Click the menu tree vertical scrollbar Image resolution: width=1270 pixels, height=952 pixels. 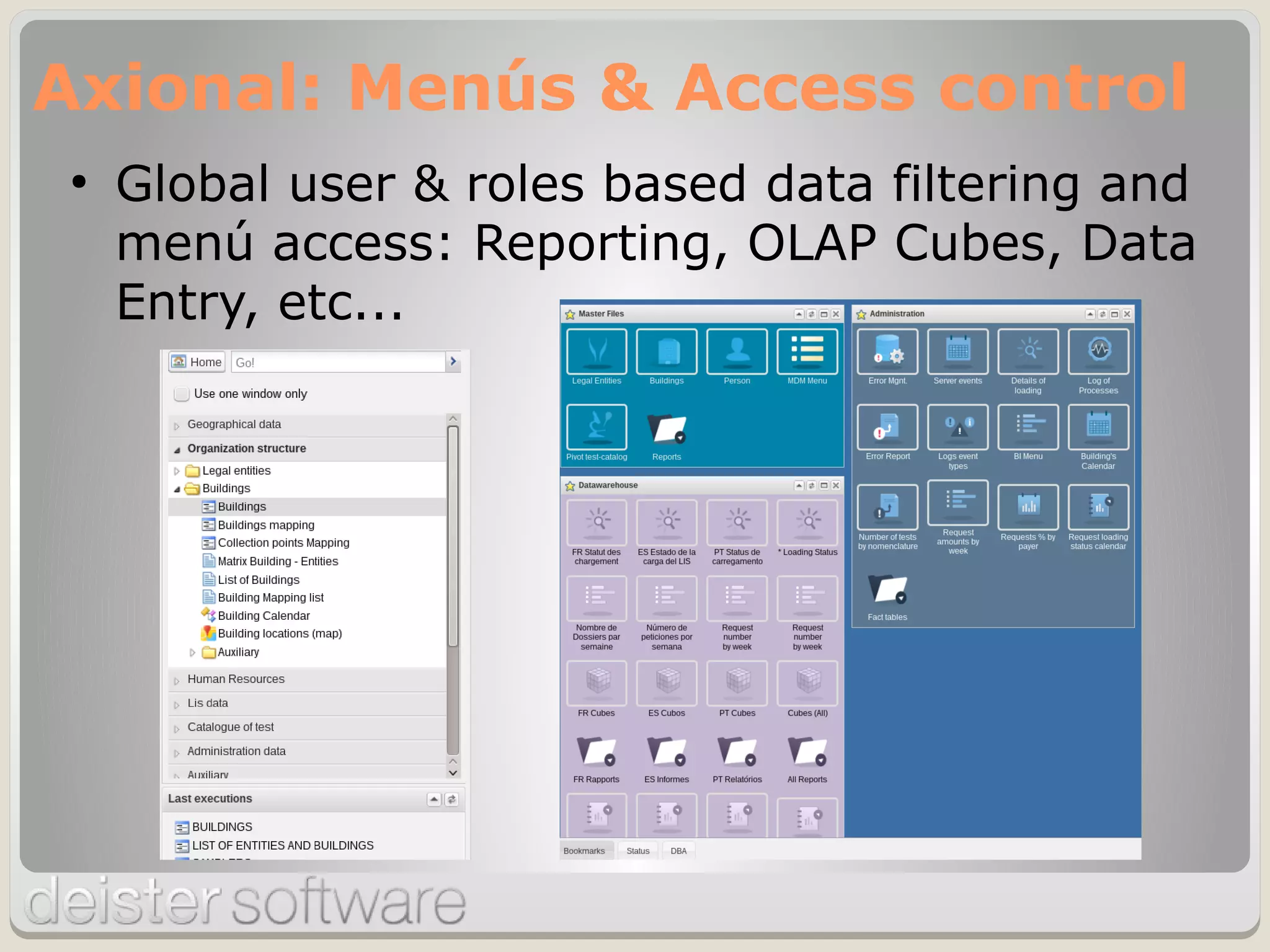pyautogui.click(x=453, y=536)
